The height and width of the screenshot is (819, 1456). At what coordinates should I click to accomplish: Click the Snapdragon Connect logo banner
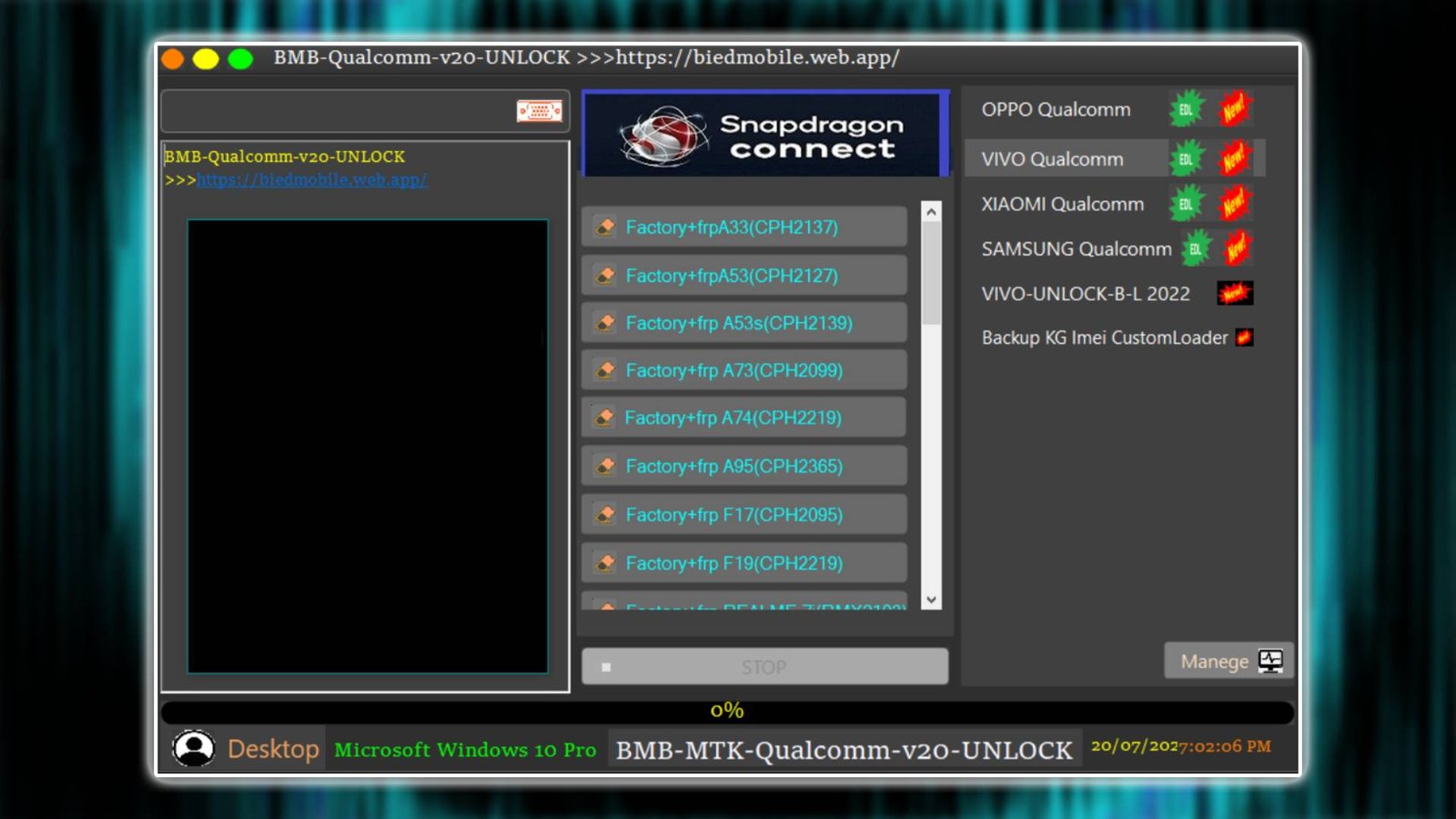[764, 134]
